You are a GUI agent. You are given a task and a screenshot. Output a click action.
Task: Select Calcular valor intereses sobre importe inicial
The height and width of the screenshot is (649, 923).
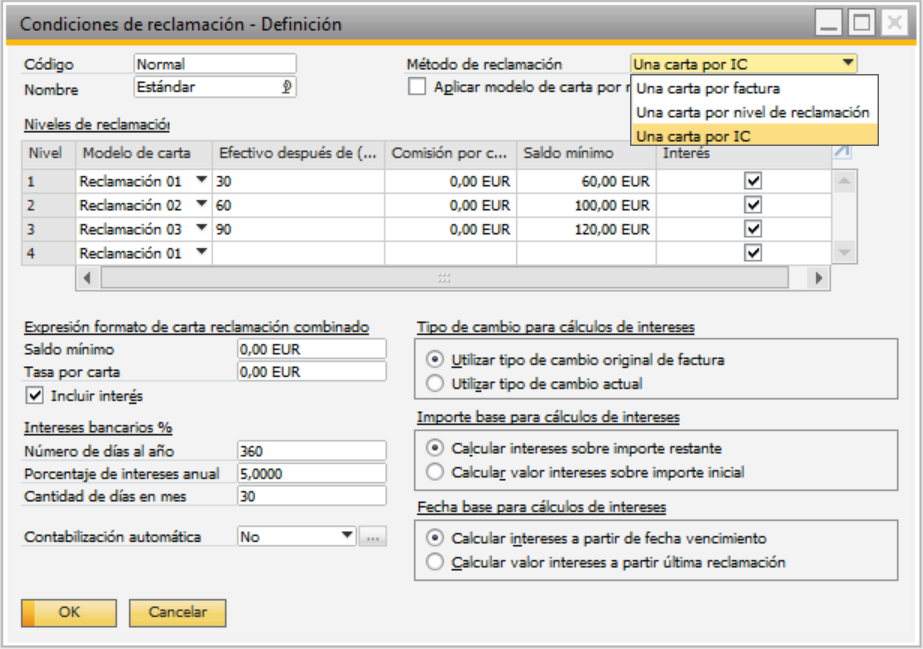coord(435,472)
